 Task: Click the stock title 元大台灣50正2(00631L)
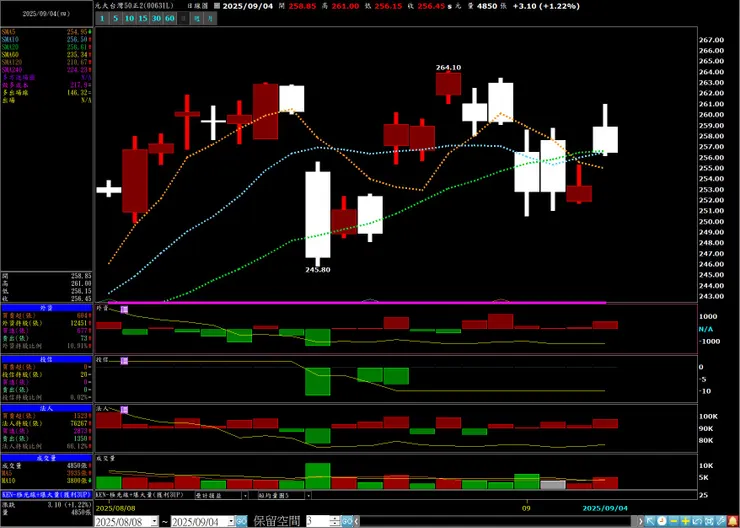tap(136, 6)
